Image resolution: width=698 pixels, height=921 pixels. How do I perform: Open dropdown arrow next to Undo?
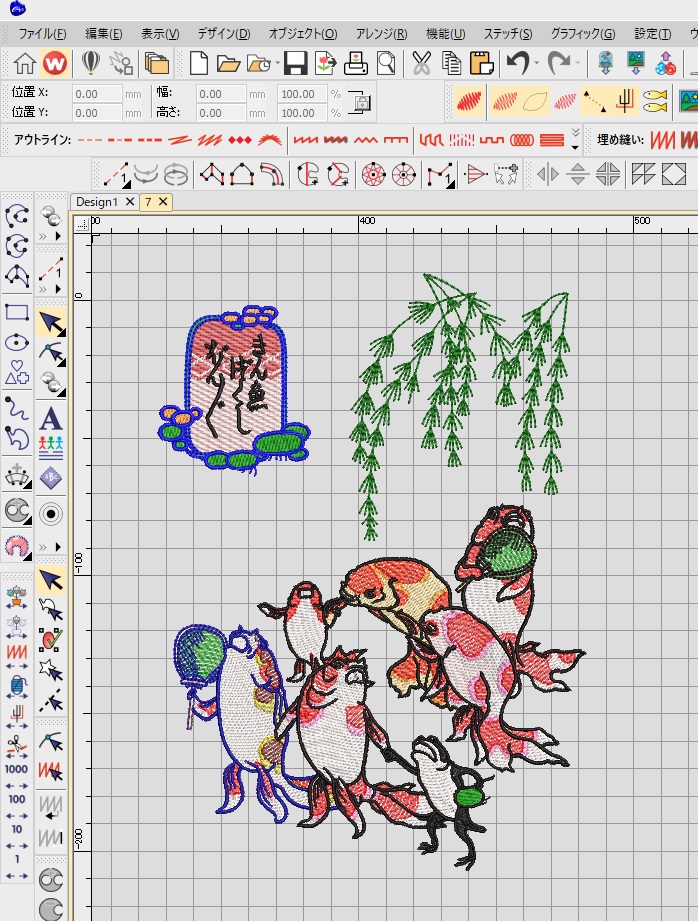tap(537, 63)
